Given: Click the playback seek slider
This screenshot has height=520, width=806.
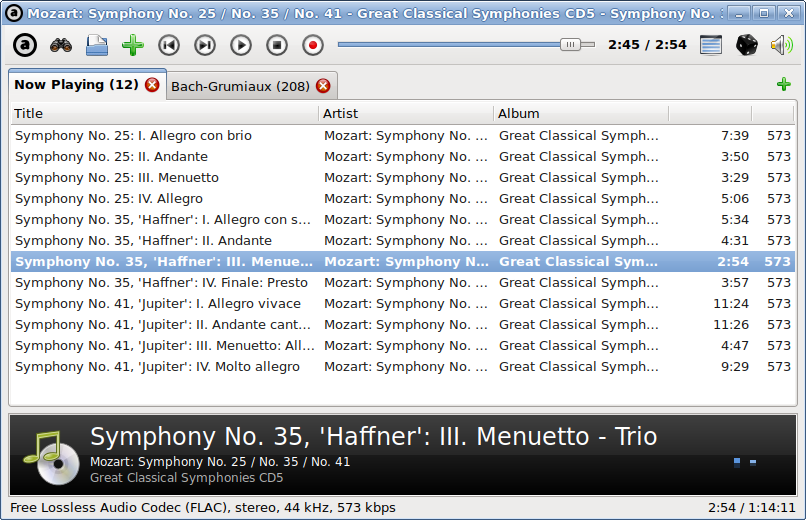Looking at the screenshot, I should coord(466,45).
